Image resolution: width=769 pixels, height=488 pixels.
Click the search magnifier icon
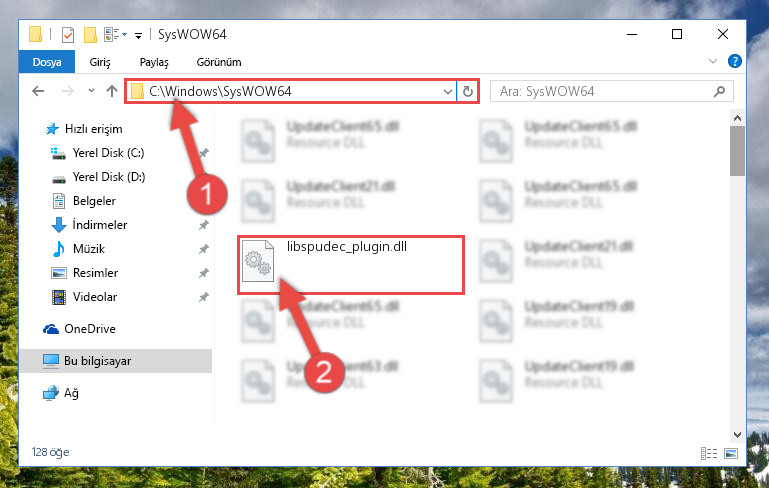(x=719, y=91)
